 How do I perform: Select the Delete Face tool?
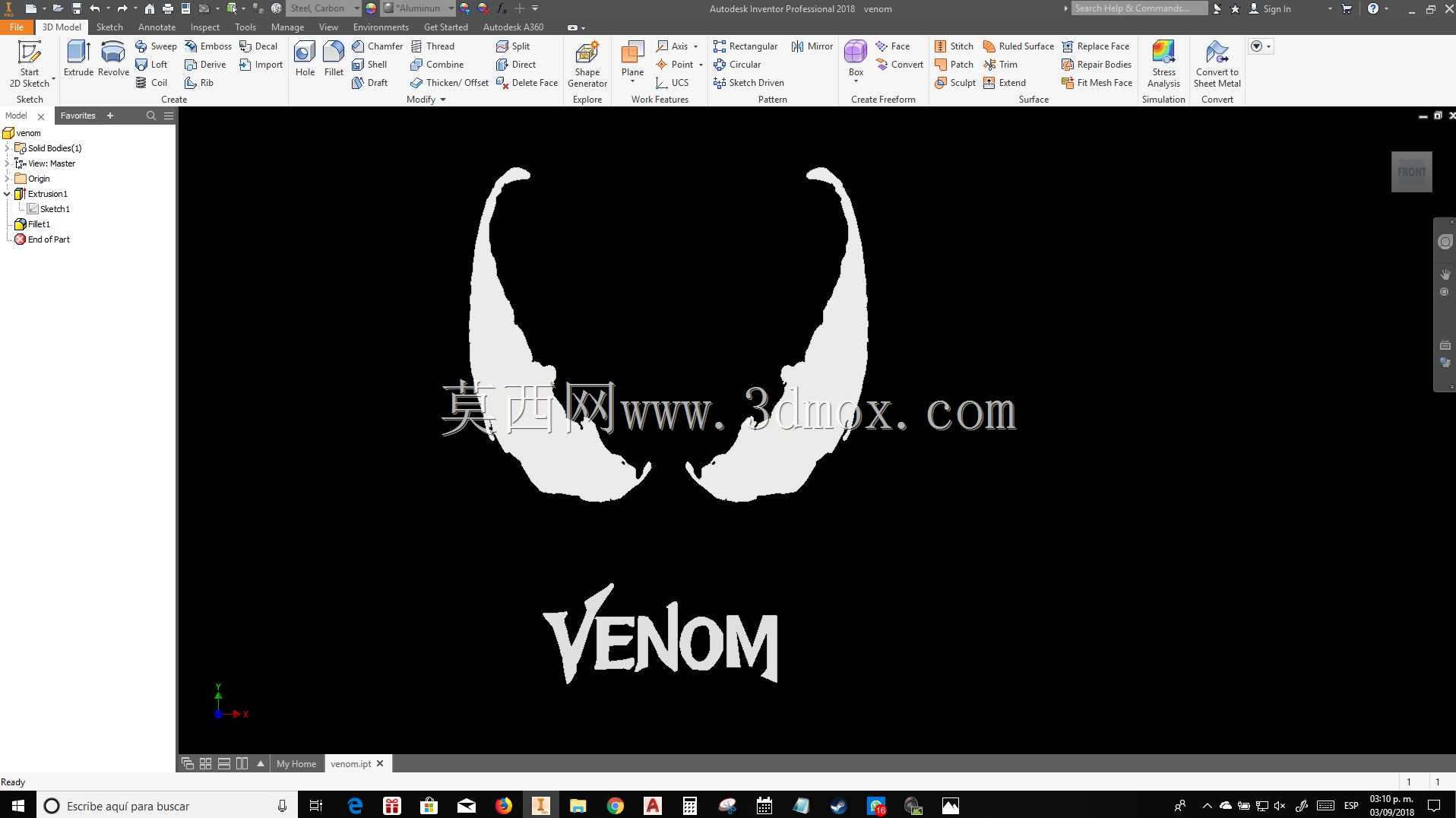coord(527,83)
